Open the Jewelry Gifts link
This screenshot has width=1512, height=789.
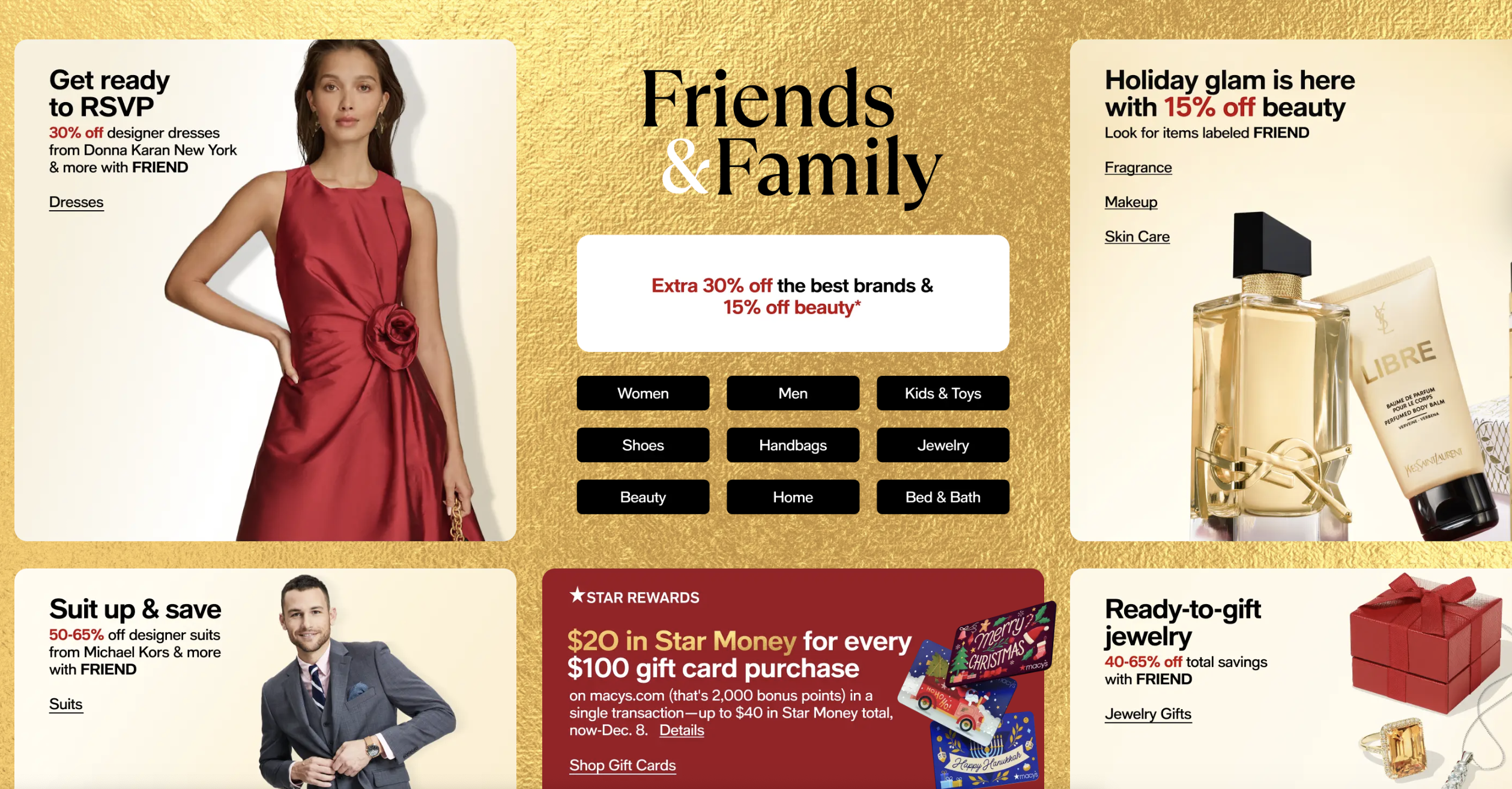(1148, 714)
